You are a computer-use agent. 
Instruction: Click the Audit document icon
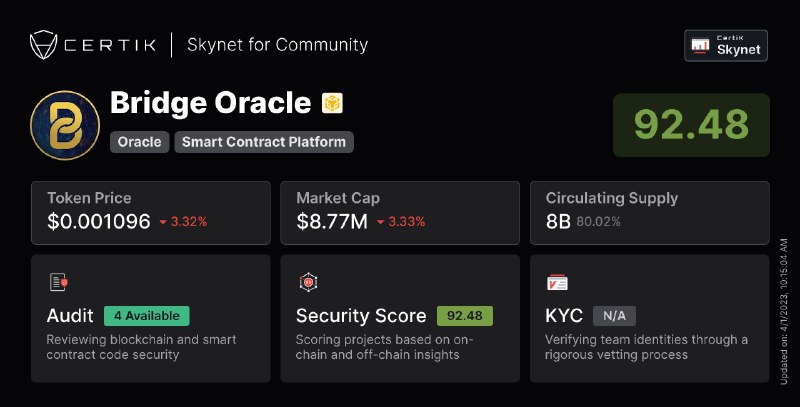coord(59,282)
